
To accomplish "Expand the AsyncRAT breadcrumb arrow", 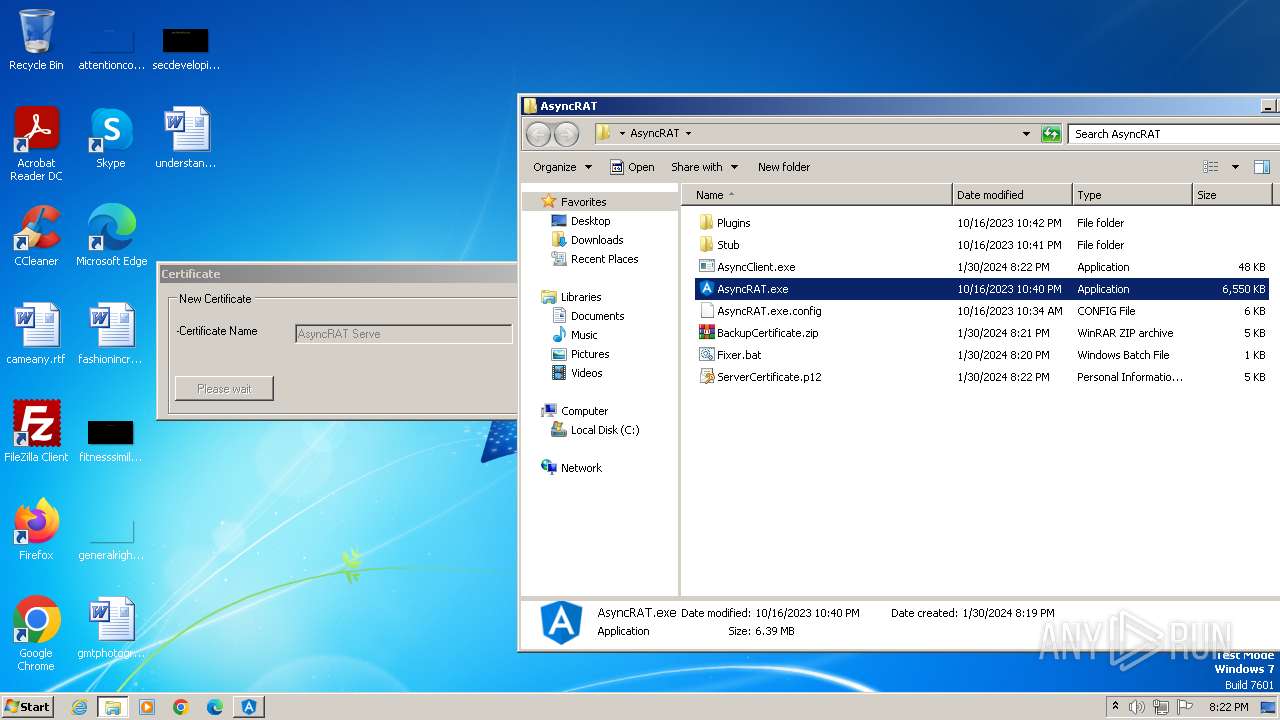I will [x=688, y=134].
